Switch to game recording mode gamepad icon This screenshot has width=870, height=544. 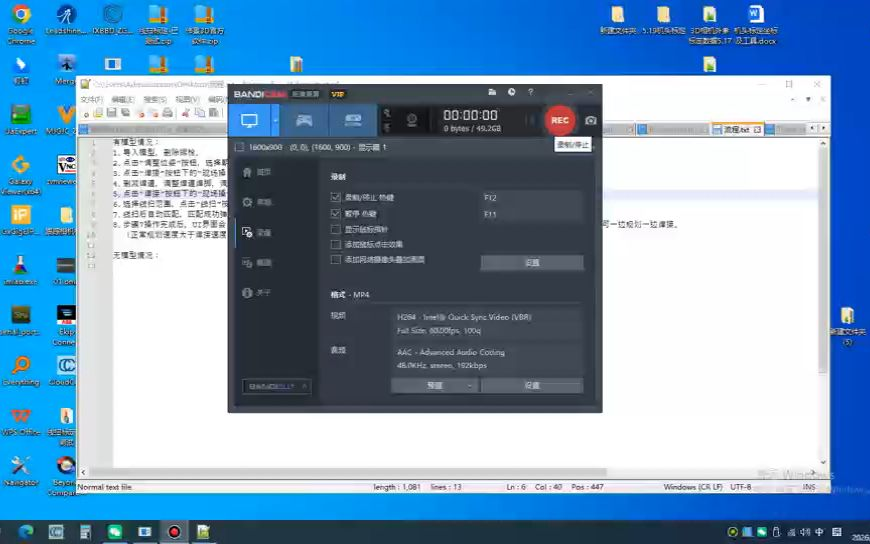(304, 120)
